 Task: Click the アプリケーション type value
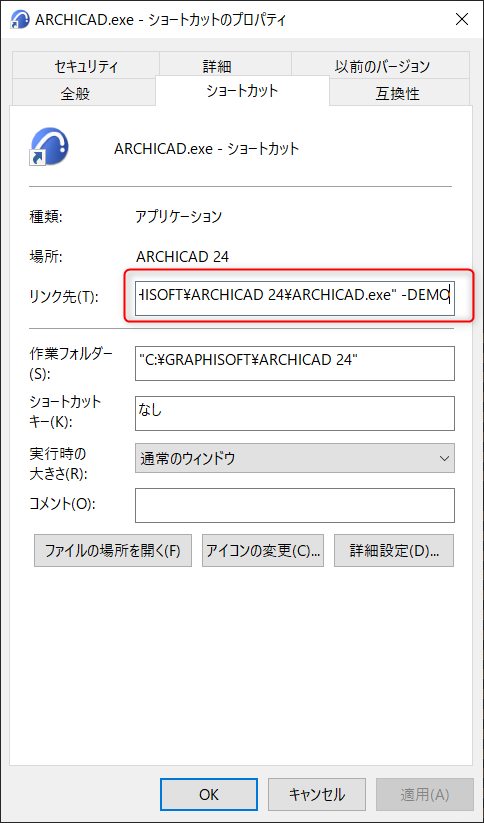(x=178, y=216)
